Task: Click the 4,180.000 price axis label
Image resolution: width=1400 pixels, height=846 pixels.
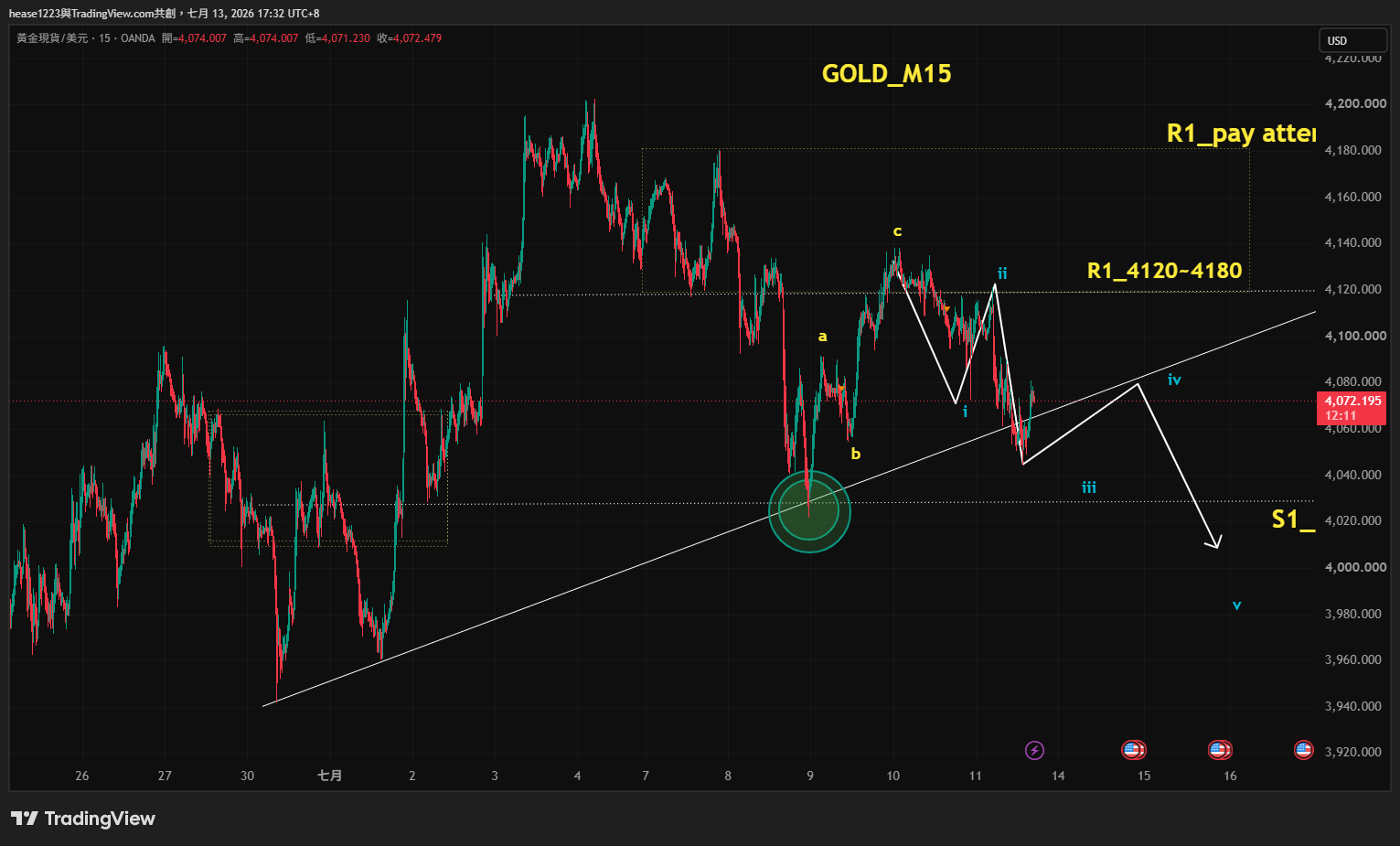Action: [1352, 150]
